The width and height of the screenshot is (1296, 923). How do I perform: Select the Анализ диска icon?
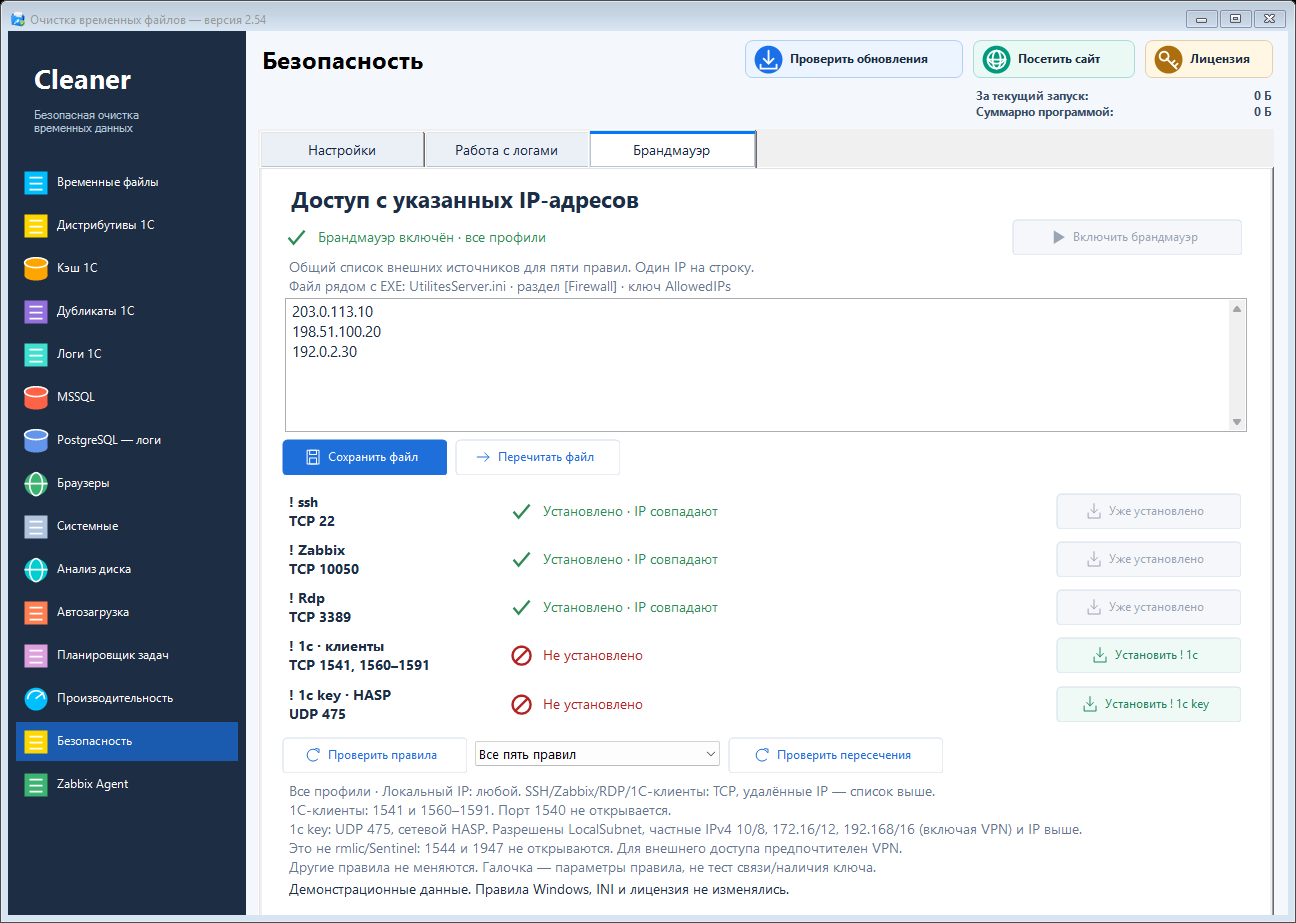tap(36, 570)
